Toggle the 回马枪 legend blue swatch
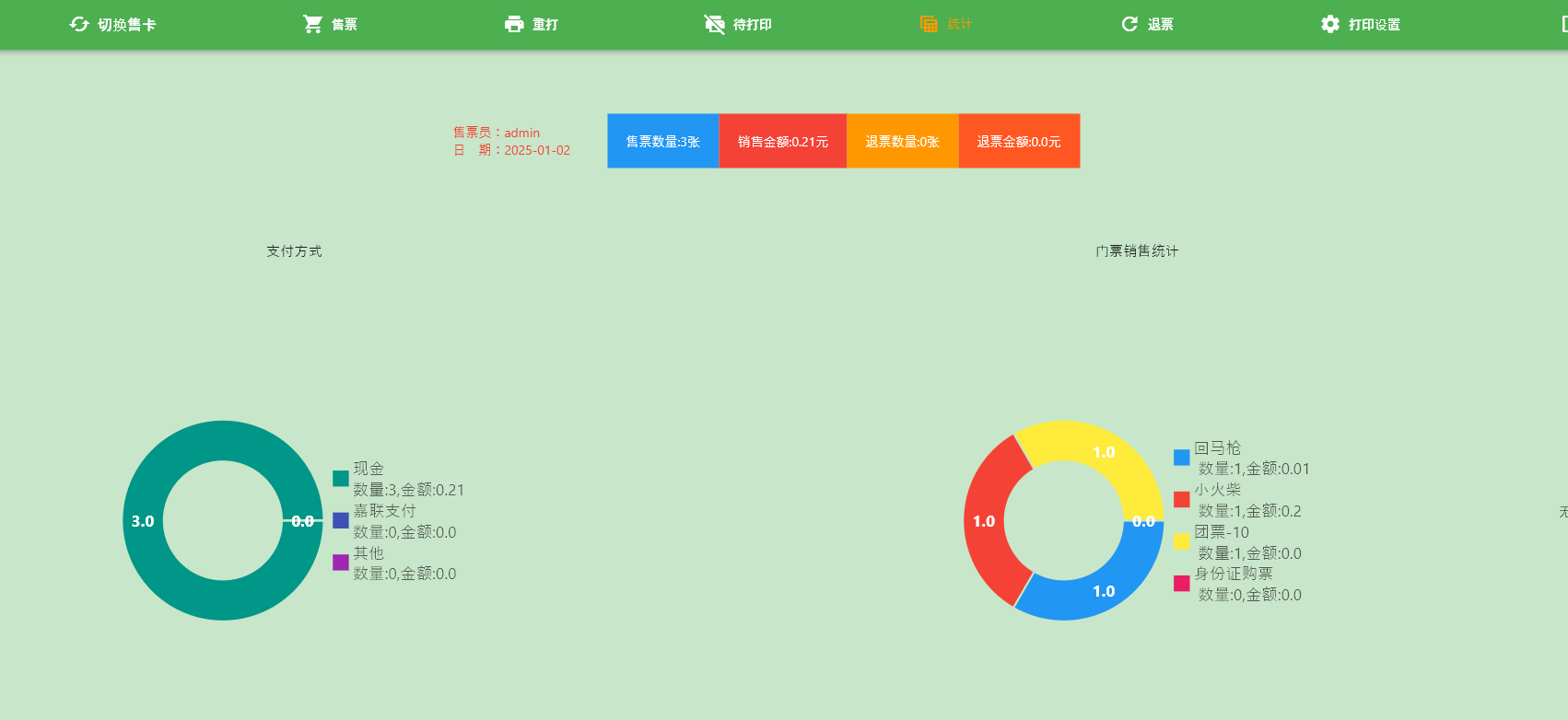Image resolution: width=1568 pixels, height=720 pixels. pyautogui.click(x=1182, y=458)
